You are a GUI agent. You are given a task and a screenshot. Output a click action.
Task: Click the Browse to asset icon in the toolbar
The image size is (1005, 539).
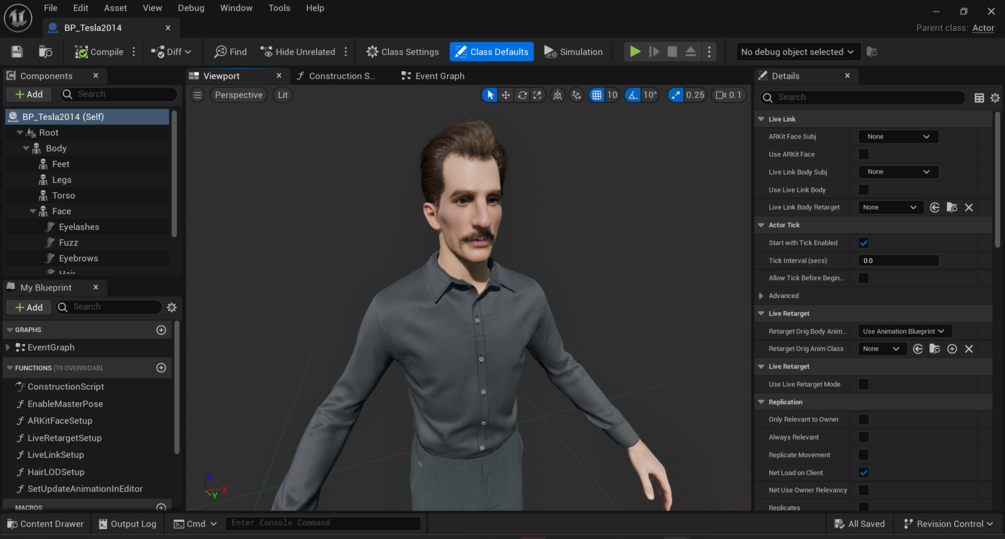pyautogui.click(x=45, y=52)
